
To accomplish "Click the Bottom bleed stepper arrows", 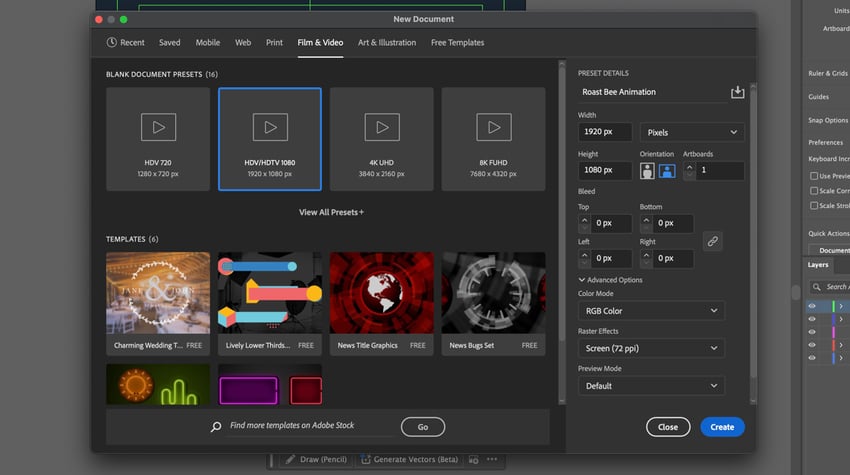I will coord(646,223).
